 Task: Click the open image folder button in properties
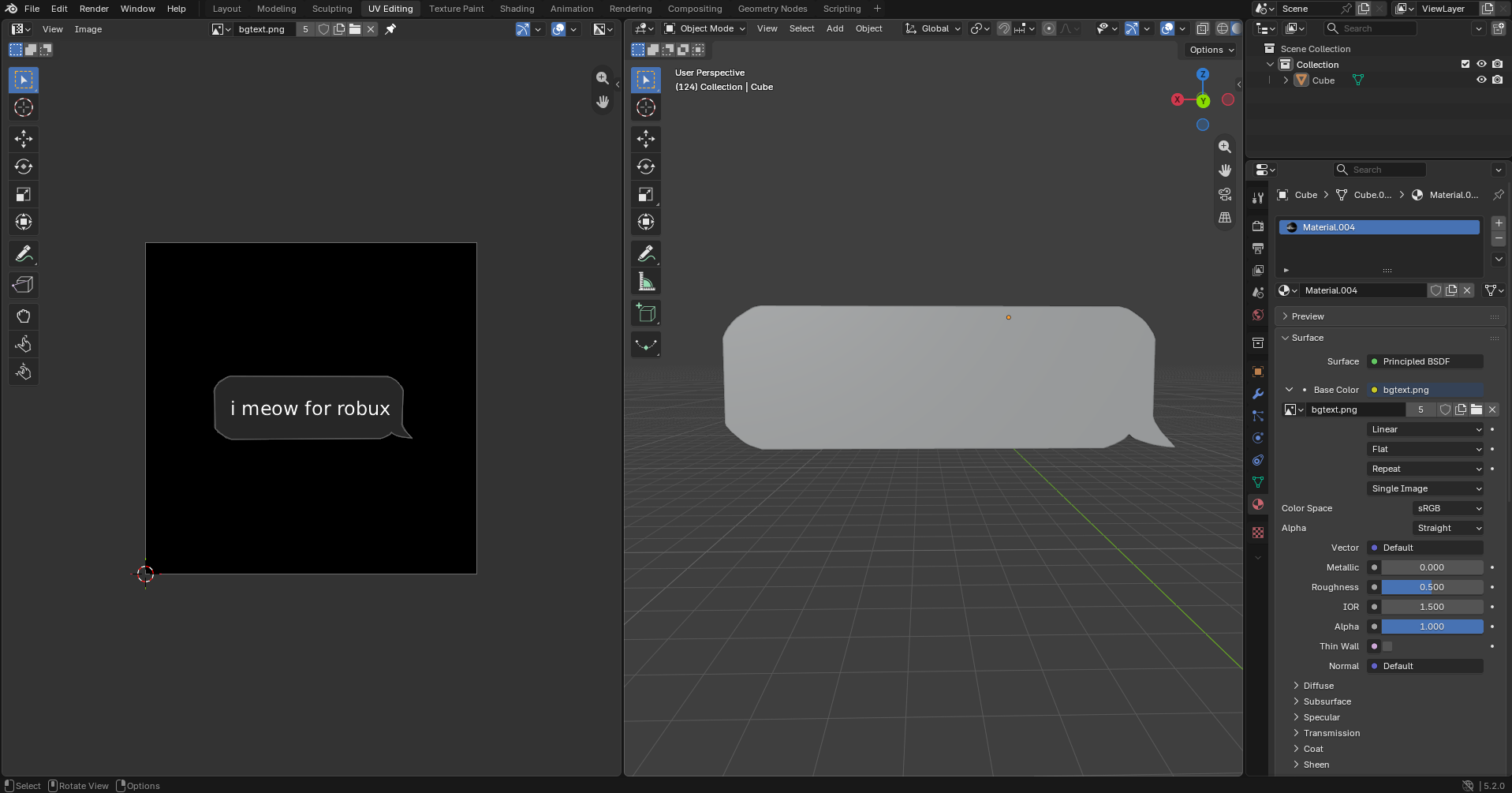pyautogui.click(x=1477, y=410)
